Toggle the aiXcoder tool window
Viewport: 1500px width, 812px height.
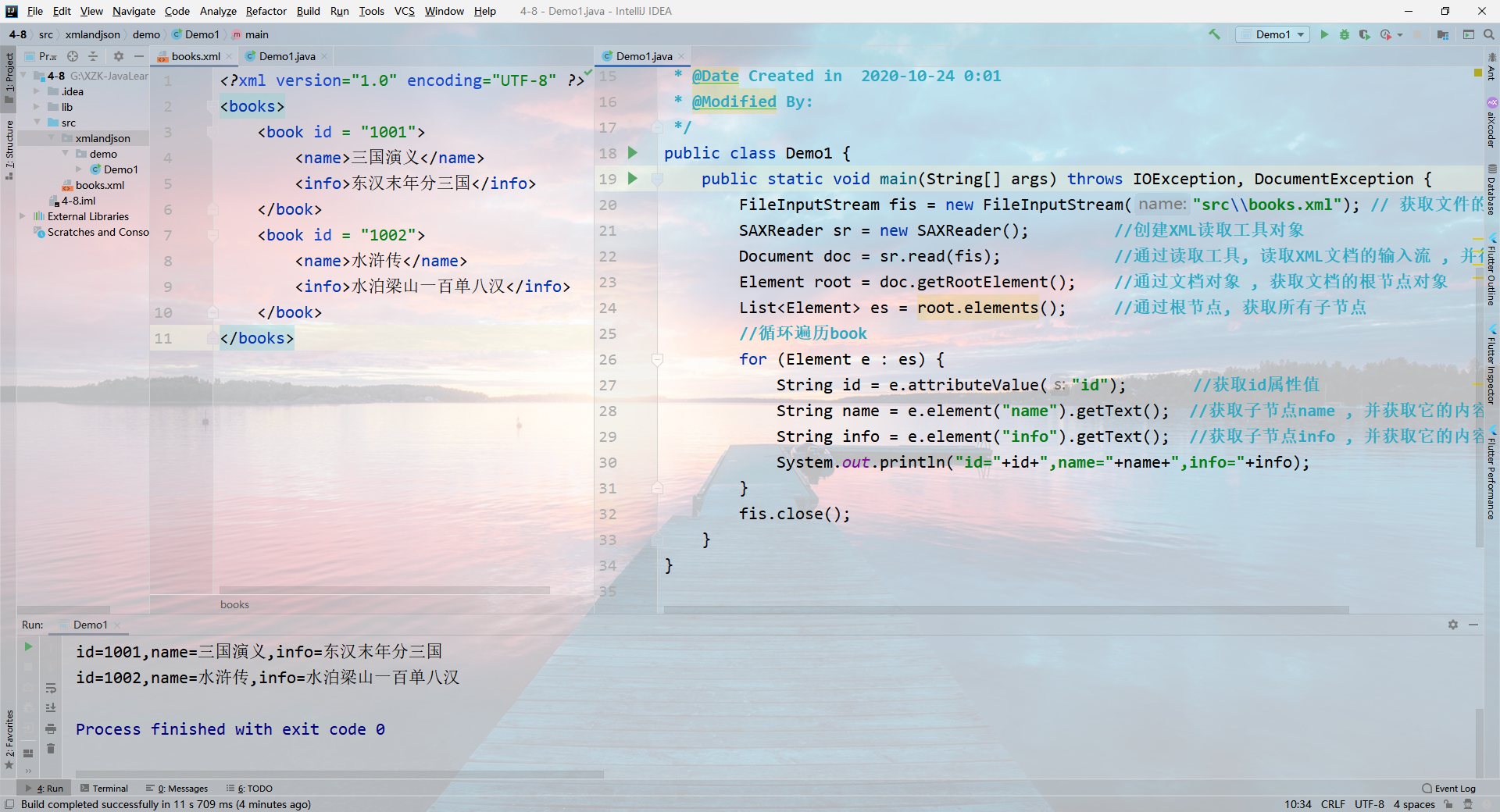coord(1491,123)
